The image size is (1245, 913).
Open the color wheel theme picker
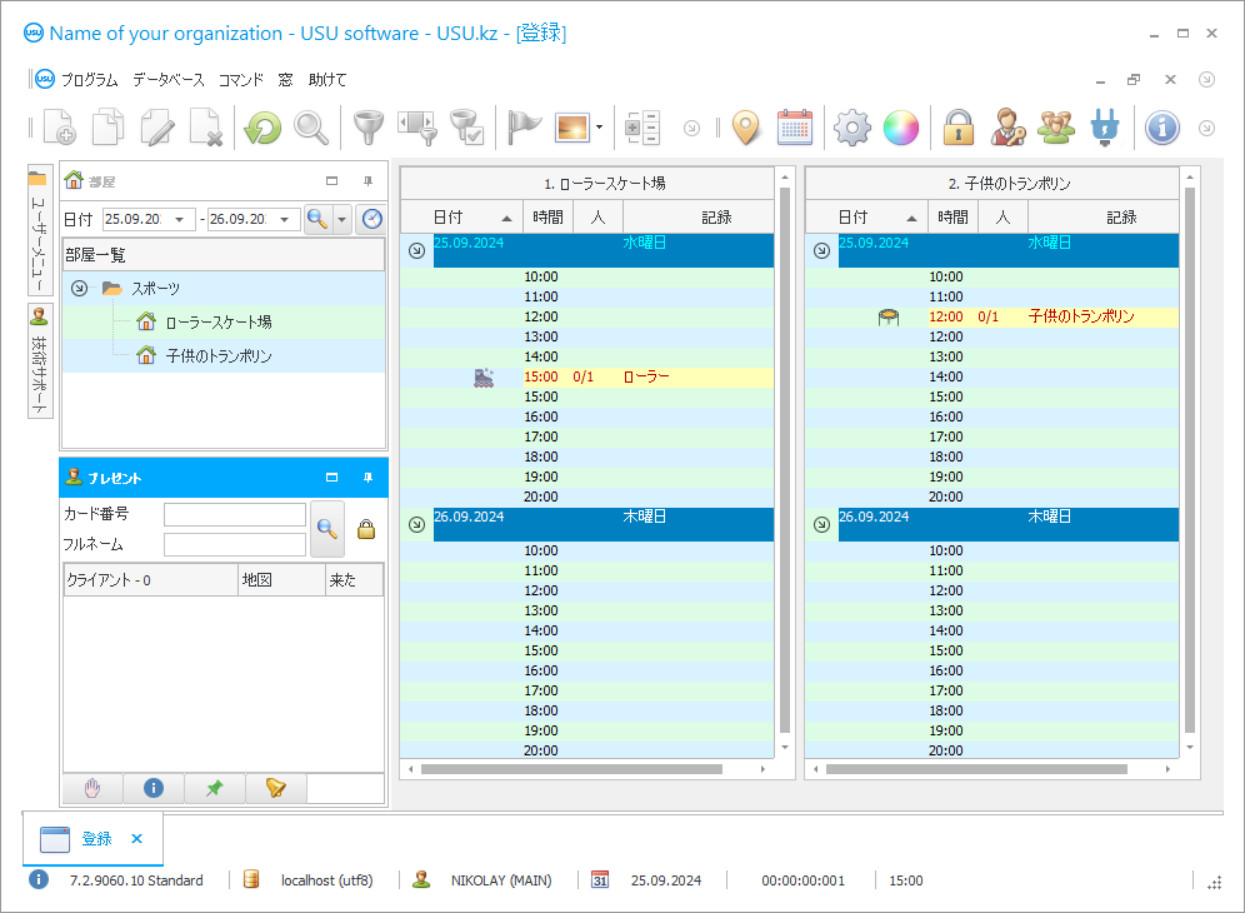(x=901, y=128)
